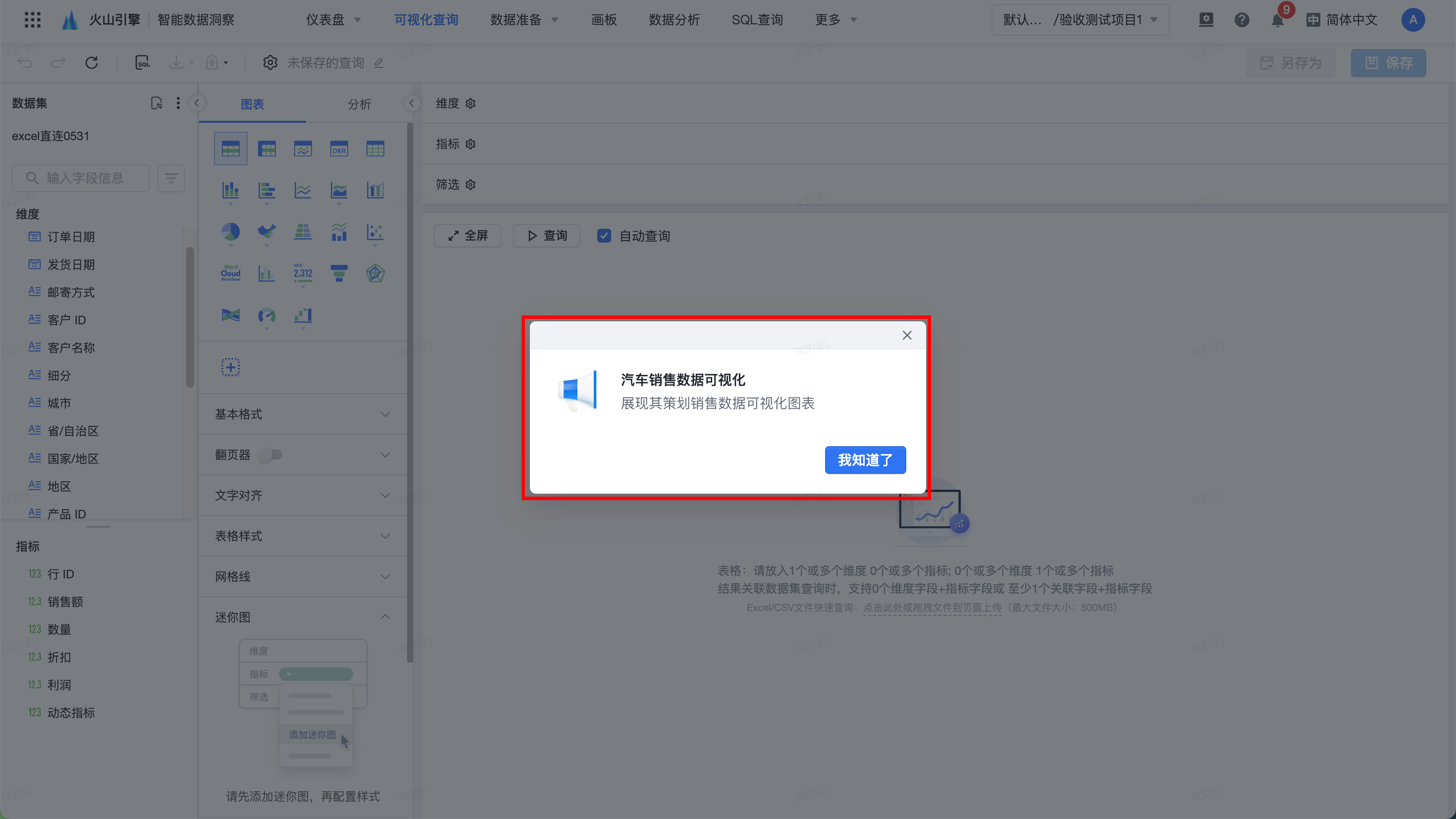Open the 数据准备 dropdown menu

tap(523, 20)
